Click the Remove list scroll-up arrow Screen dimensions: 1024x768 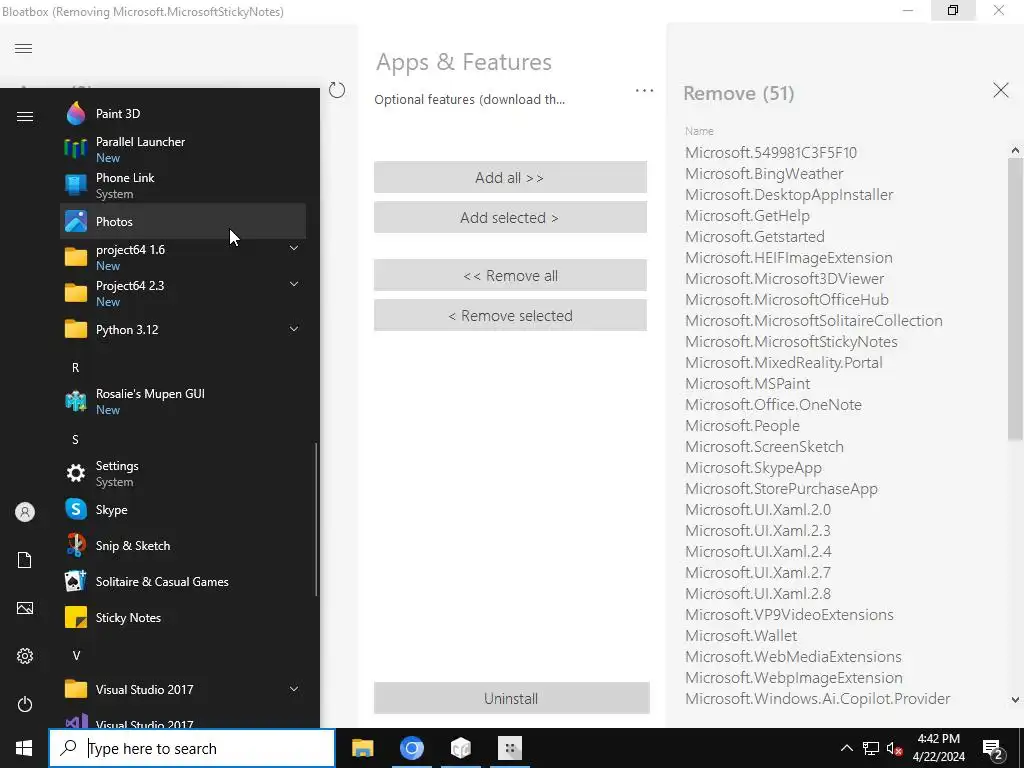coord(1015,150)
